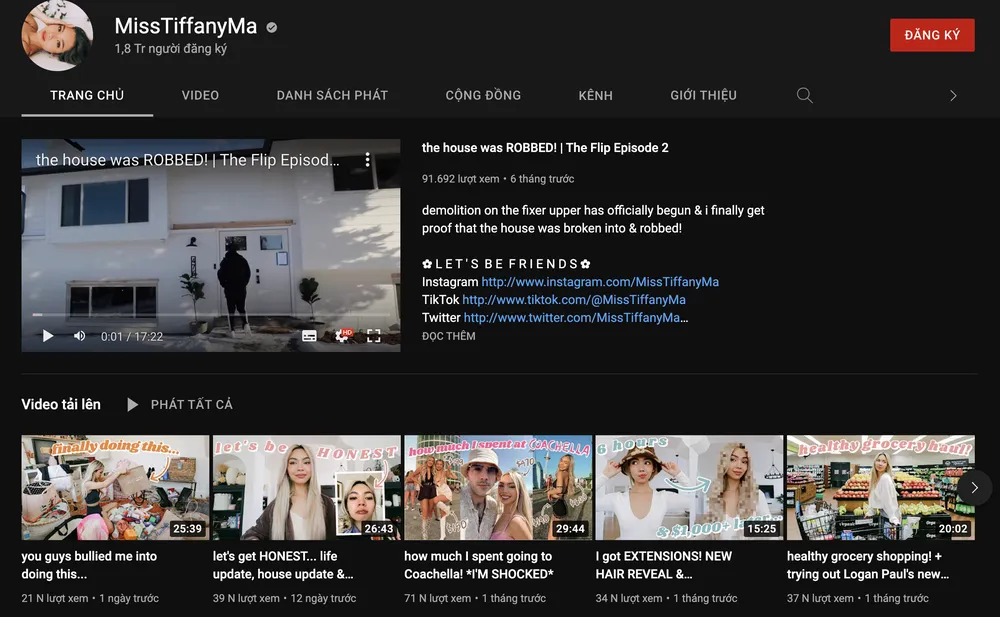Click the play icon on the video player
The height and width of the screenshot is (617, 1000).
(x=47, y=336)
